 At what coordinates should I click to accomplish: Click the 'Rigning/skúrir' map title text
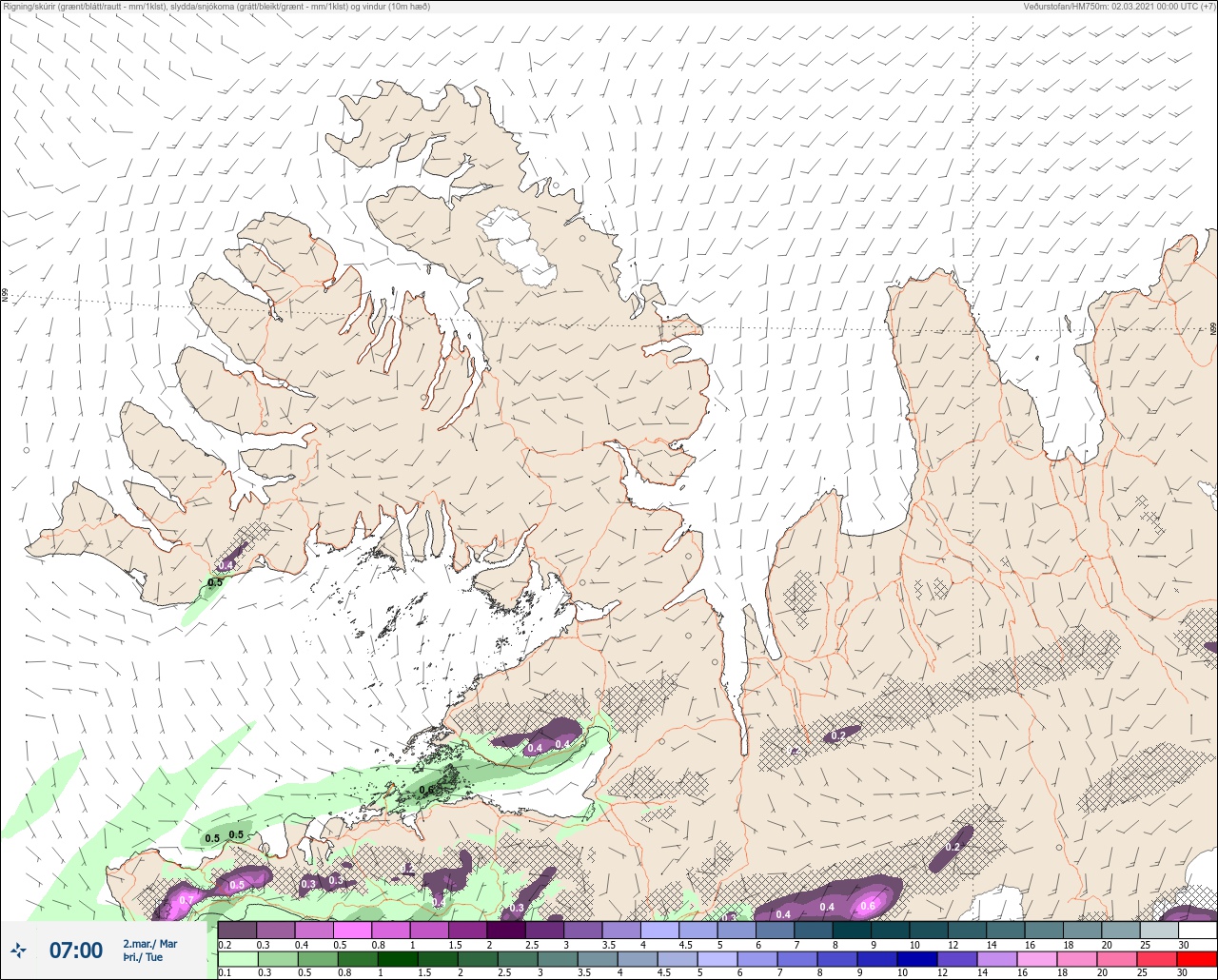pyautogui.click(x=219, y=7)
